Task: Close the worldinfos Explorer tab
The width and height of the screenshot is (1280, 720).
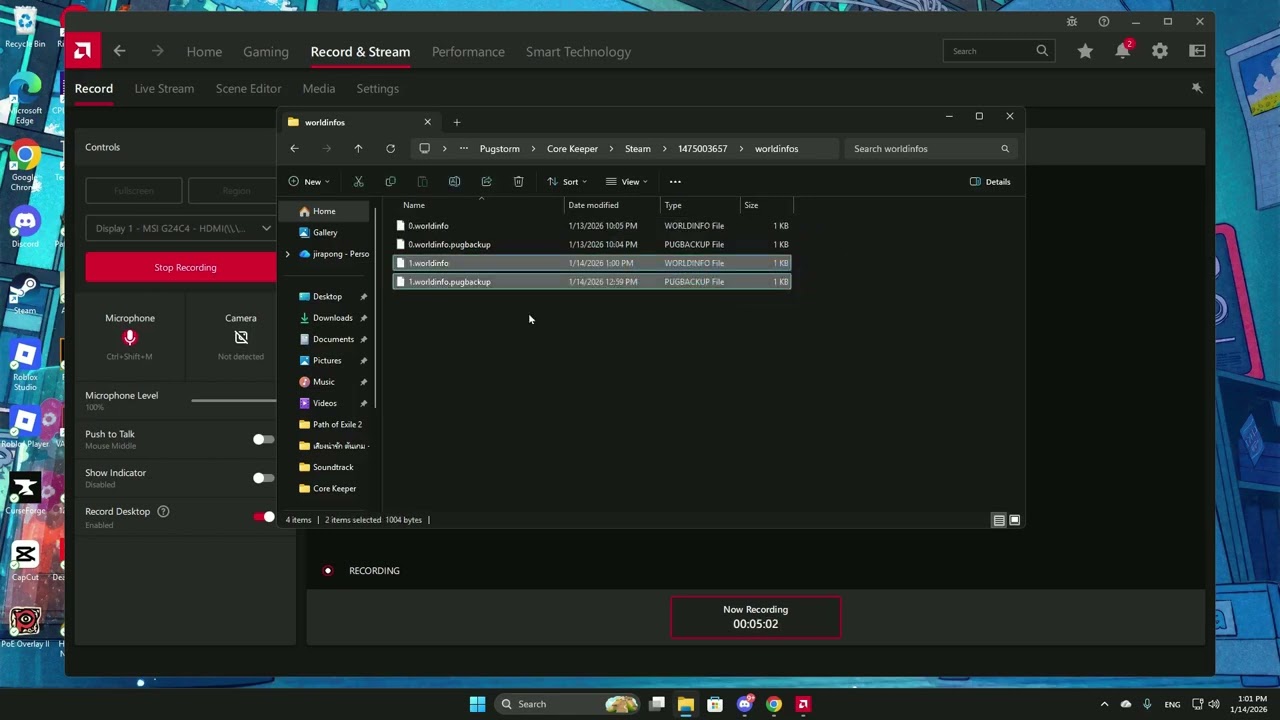Action: 427,122
